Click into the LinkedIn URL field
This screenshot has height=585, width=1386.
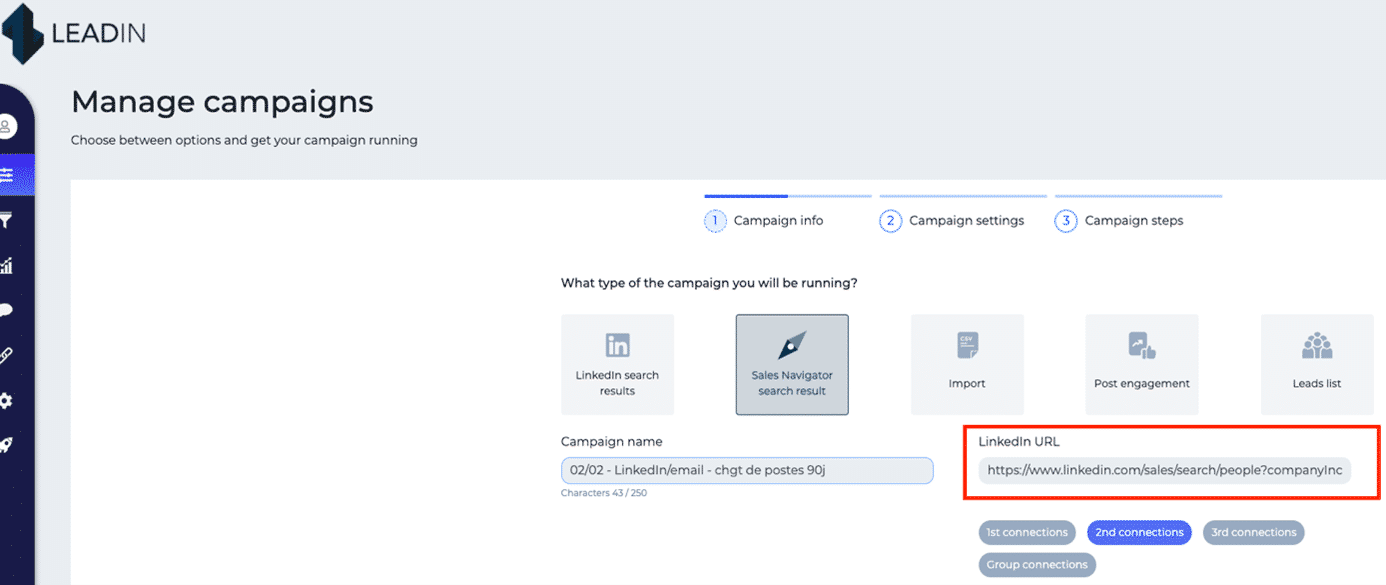(1165, 471)
